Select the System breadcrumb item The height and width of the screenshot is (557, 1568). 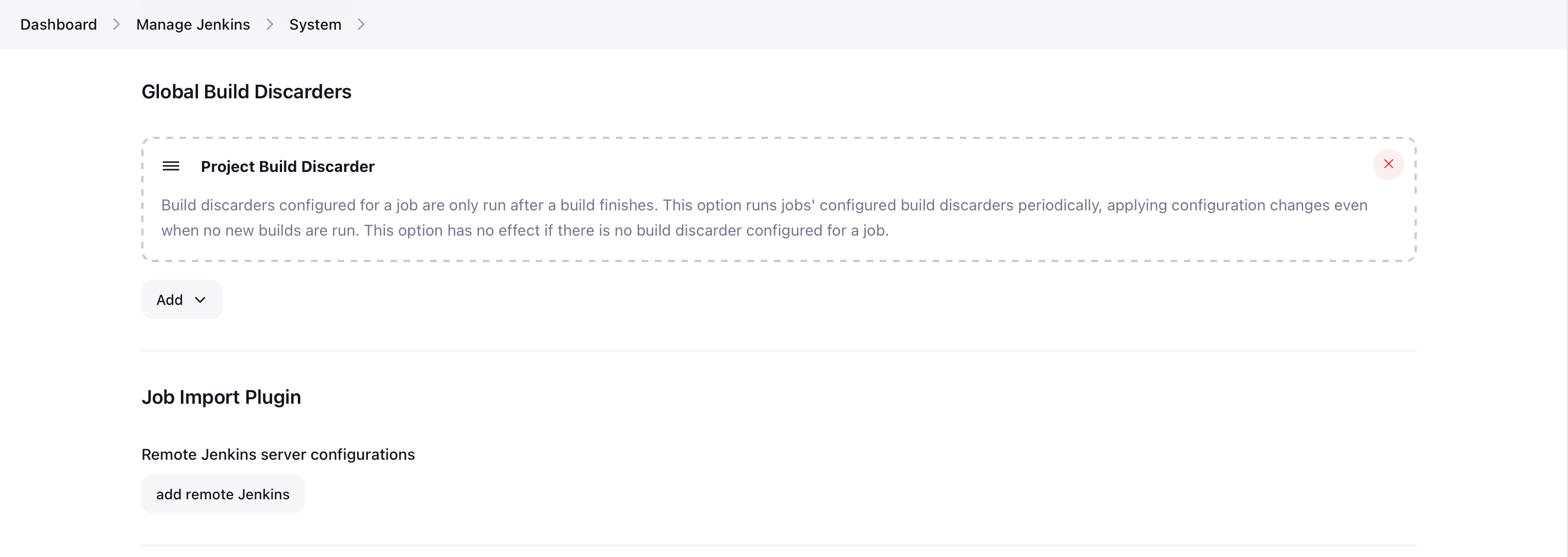(x=314, y=24)
